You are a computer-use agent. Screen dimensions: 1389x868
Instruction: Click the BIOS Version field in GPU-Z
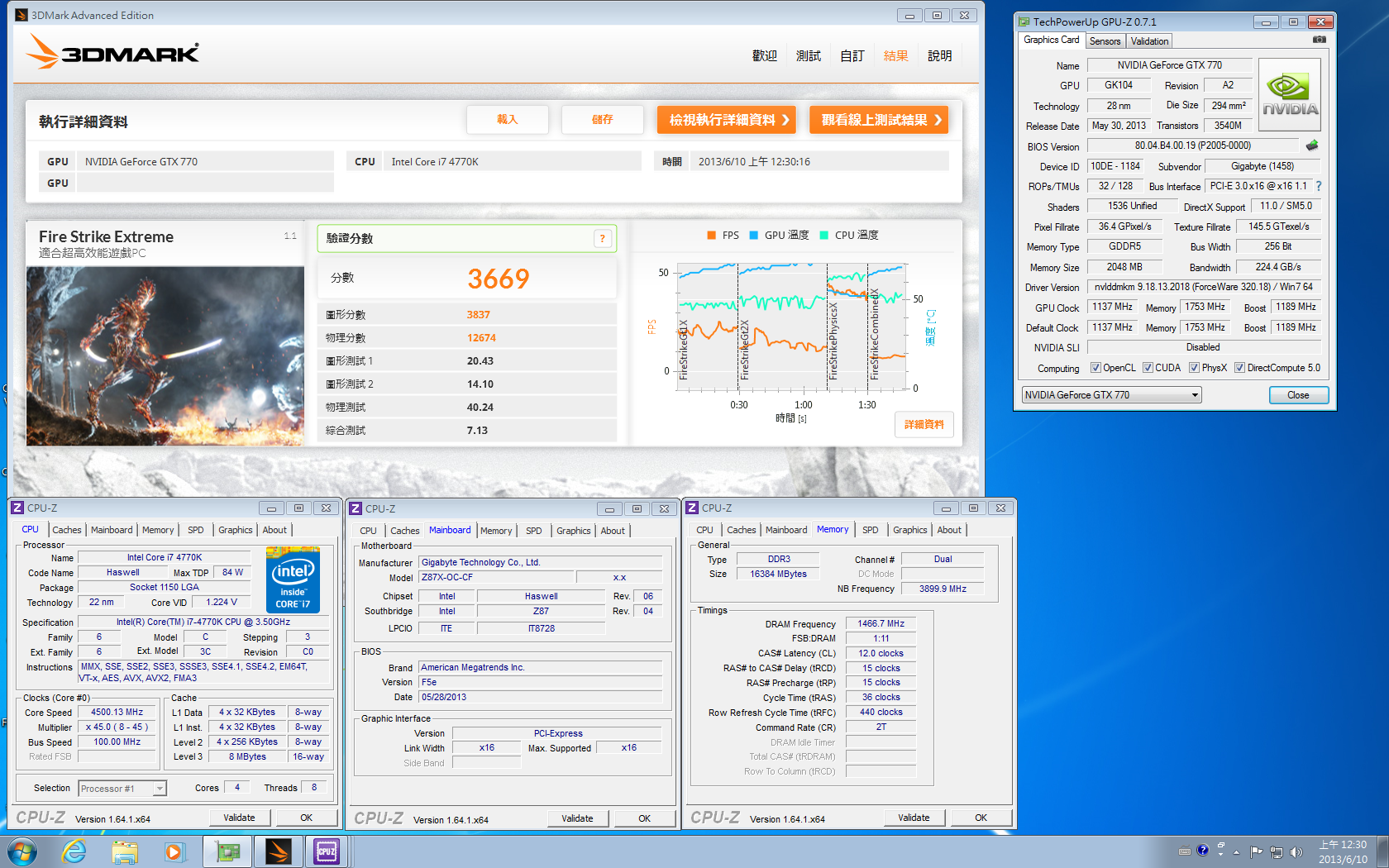point(1192,146)
